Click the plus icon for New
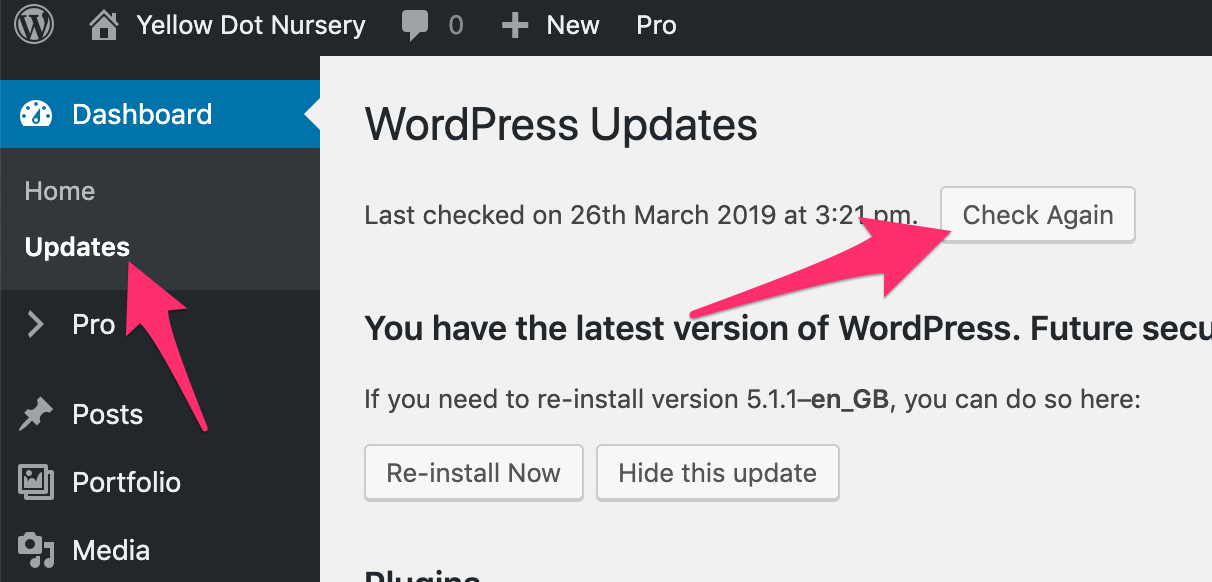Image resolution: width=1212 pixels, height=582 pixels. (515, 25)
